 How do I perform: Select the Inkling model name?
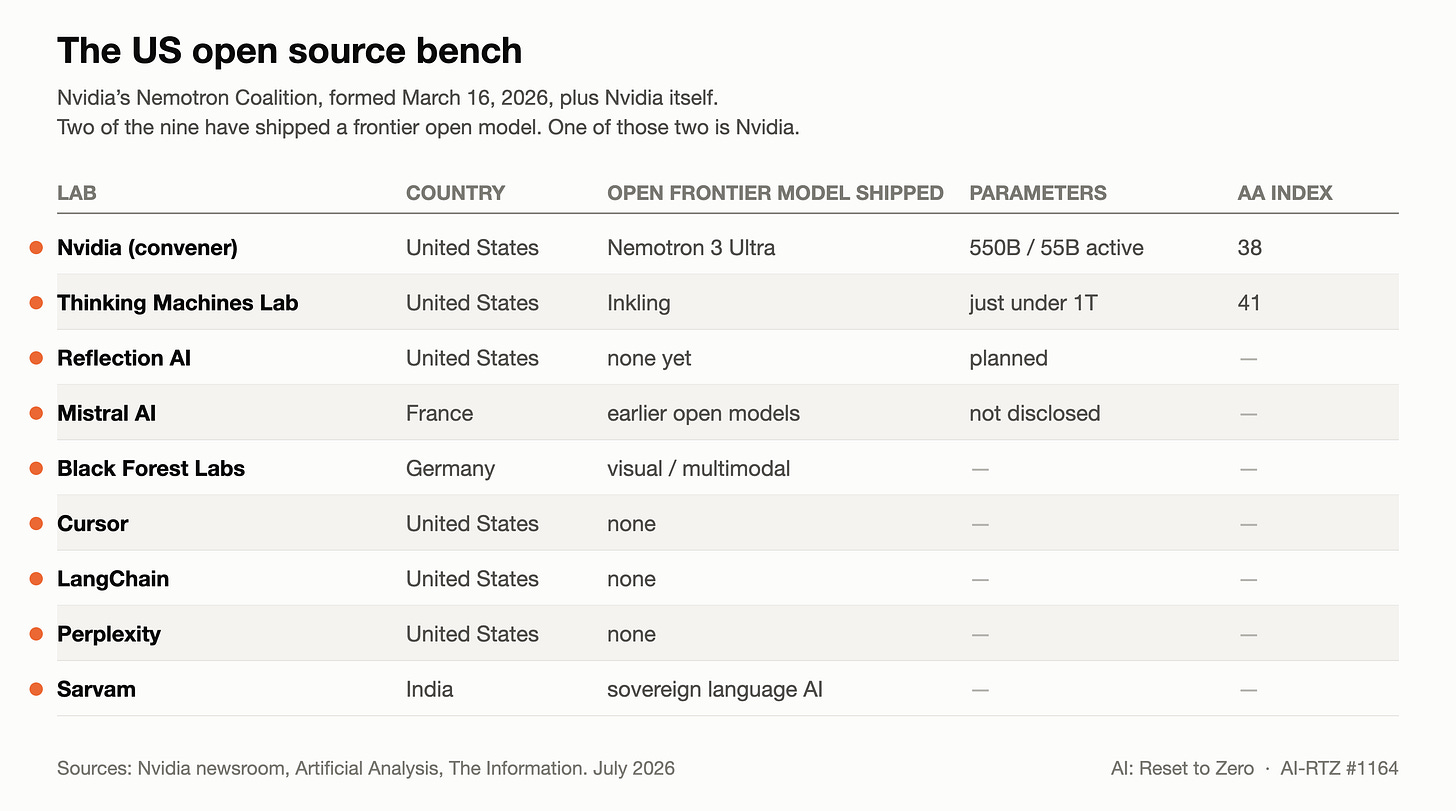pos(638,303)
